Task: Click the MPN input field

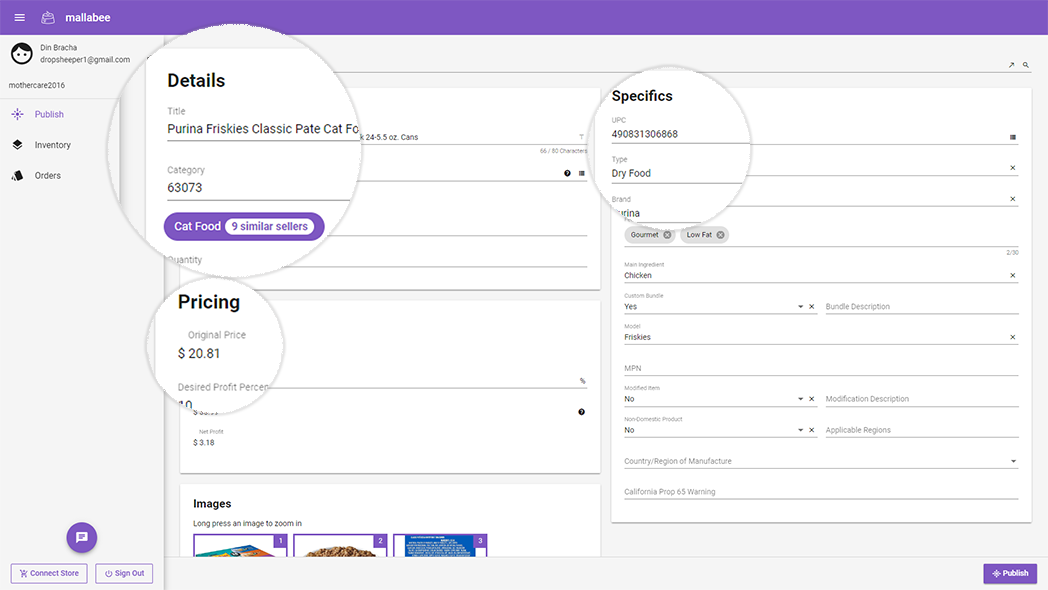Action: (x=821, y=368)
